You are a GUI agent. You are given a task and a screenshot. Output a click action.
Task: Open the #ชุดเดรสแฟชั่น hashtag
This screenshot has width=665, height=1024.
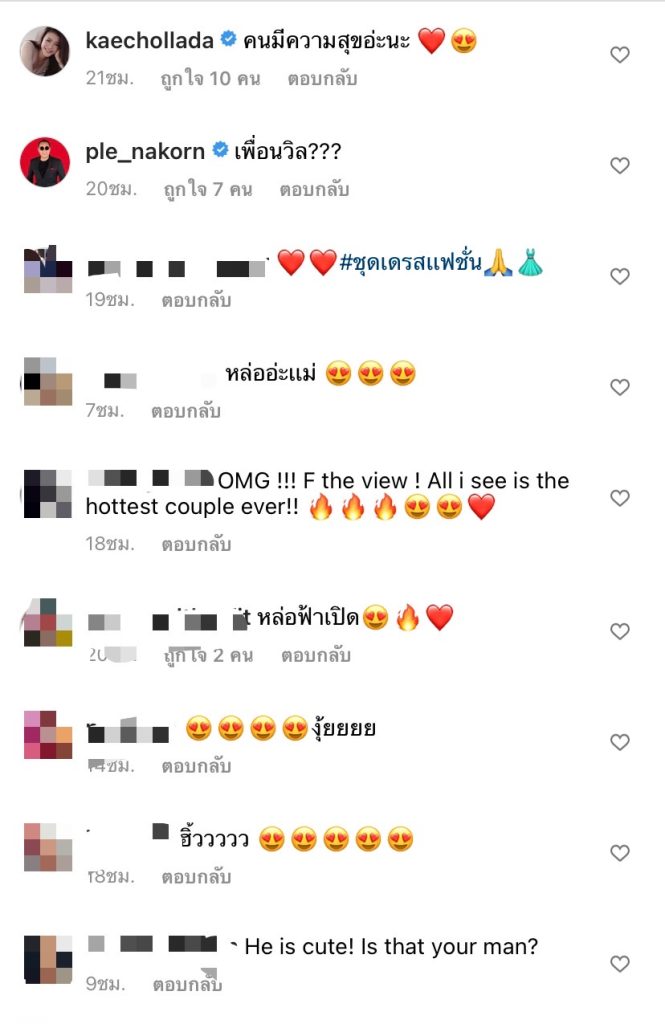410,263
